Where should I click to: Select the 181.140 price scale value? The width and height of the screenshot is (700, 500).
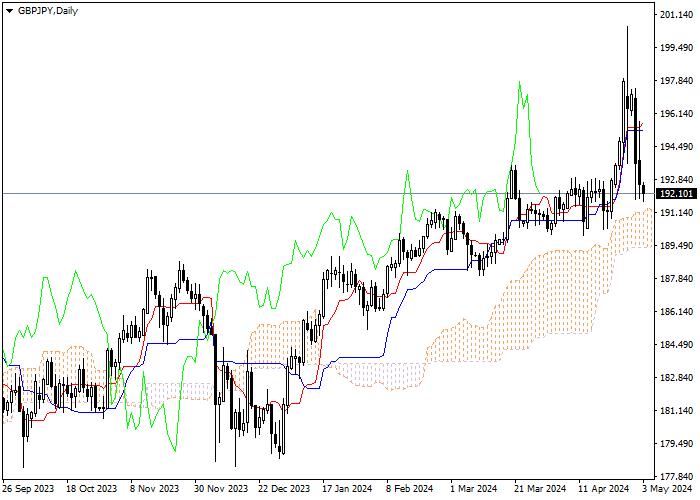(x=676, y=411)
